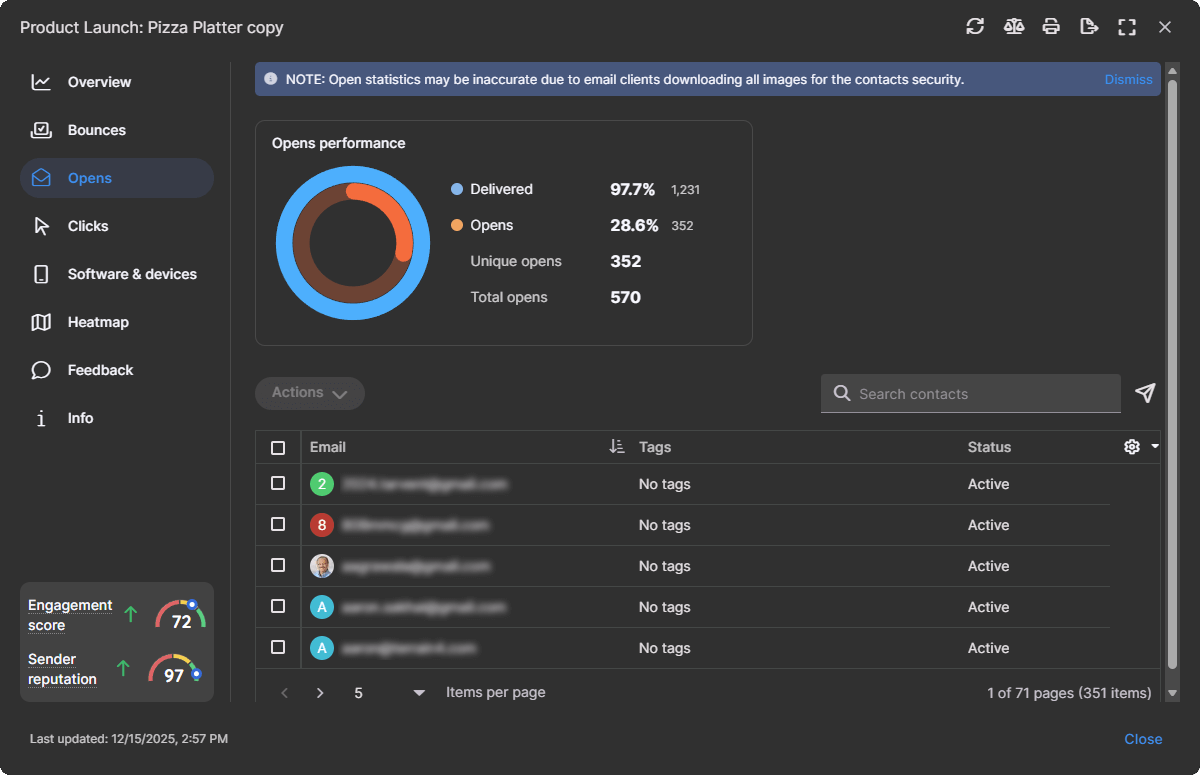Select all contacts via header checkbox
The image size is (1200, 775).
pos(278,448)
